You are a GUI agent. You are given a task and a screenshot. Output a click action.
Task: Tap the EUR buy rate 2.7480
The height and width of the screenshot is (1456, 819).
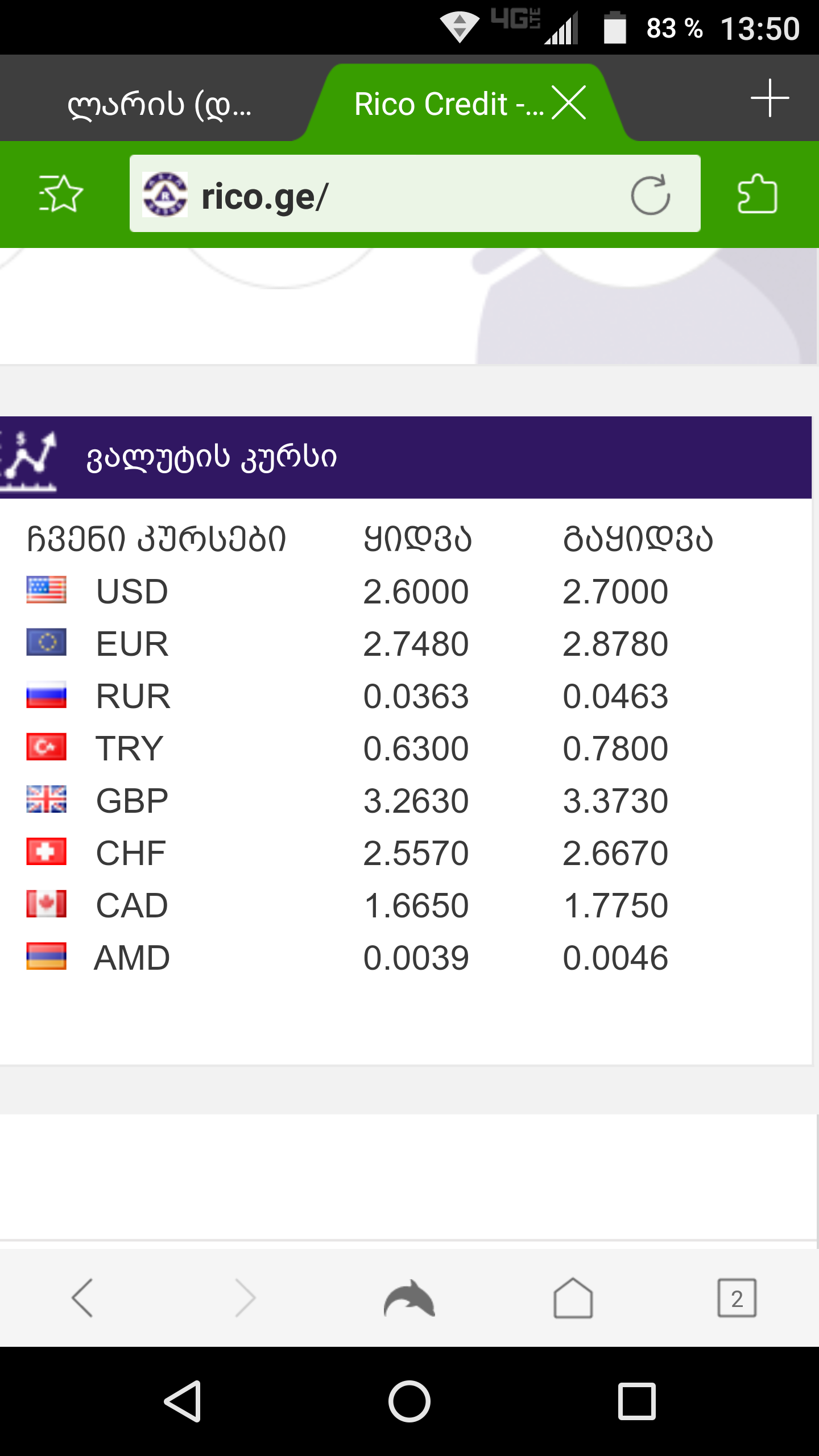click(x=416, y=644)
